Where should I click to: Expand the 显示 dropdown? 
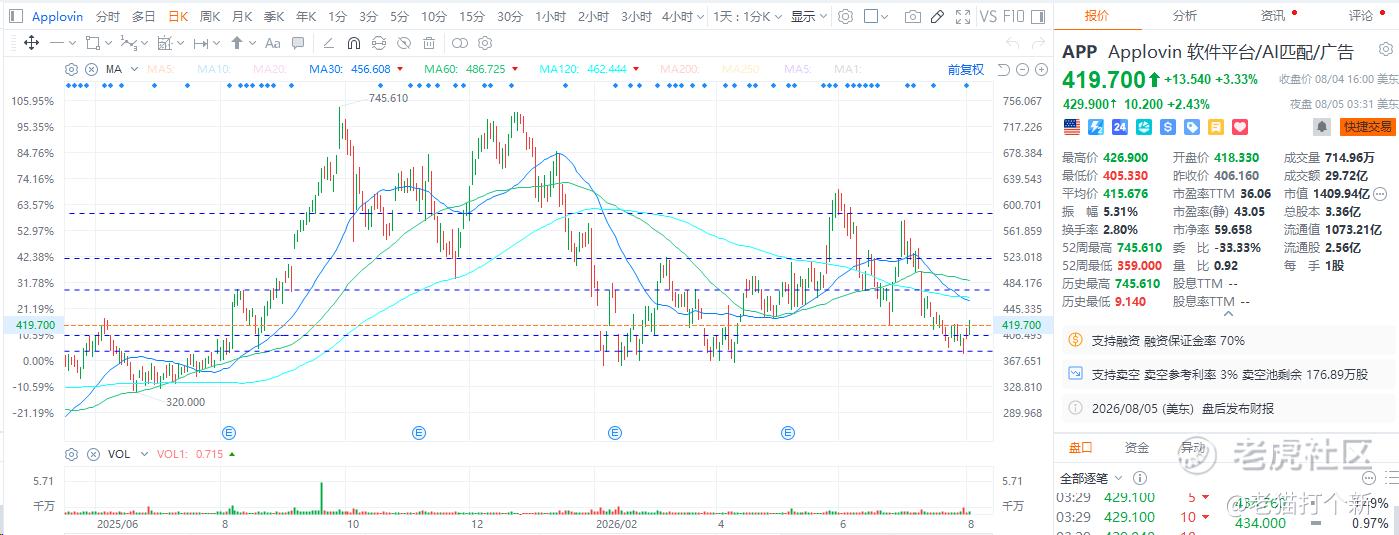809,17
